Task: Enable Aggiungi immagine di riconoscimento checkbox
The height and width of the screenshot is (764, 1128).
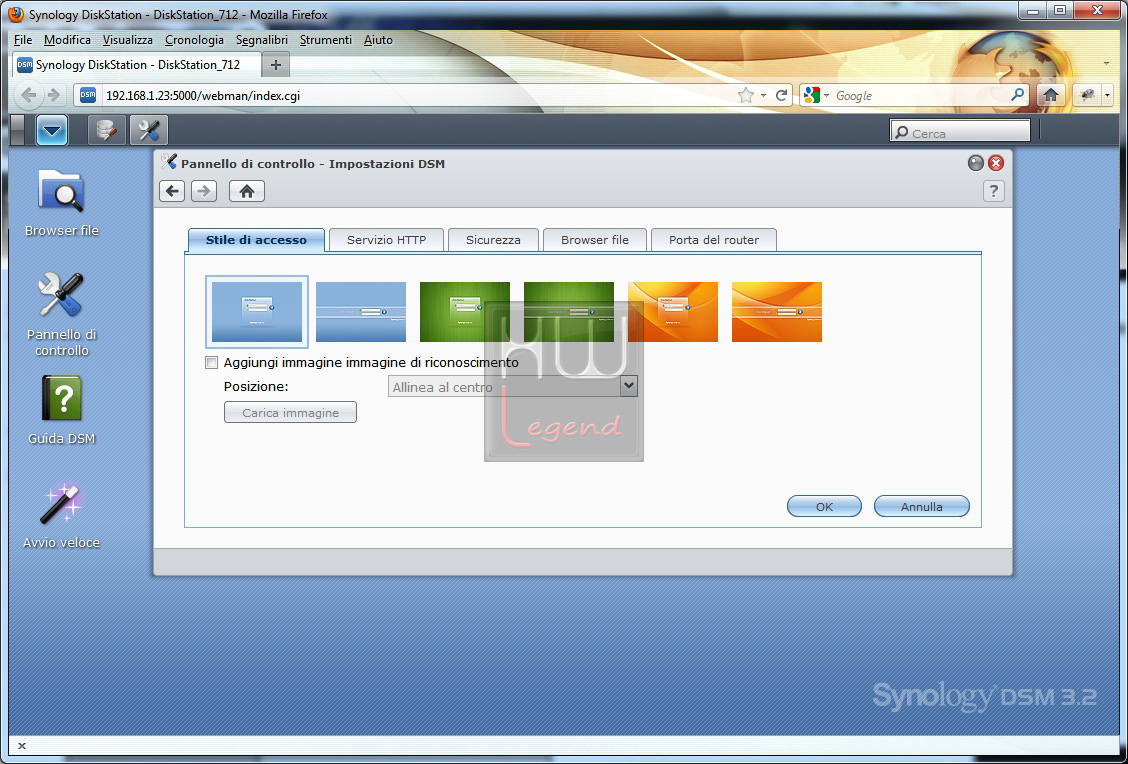Action: 212,363
